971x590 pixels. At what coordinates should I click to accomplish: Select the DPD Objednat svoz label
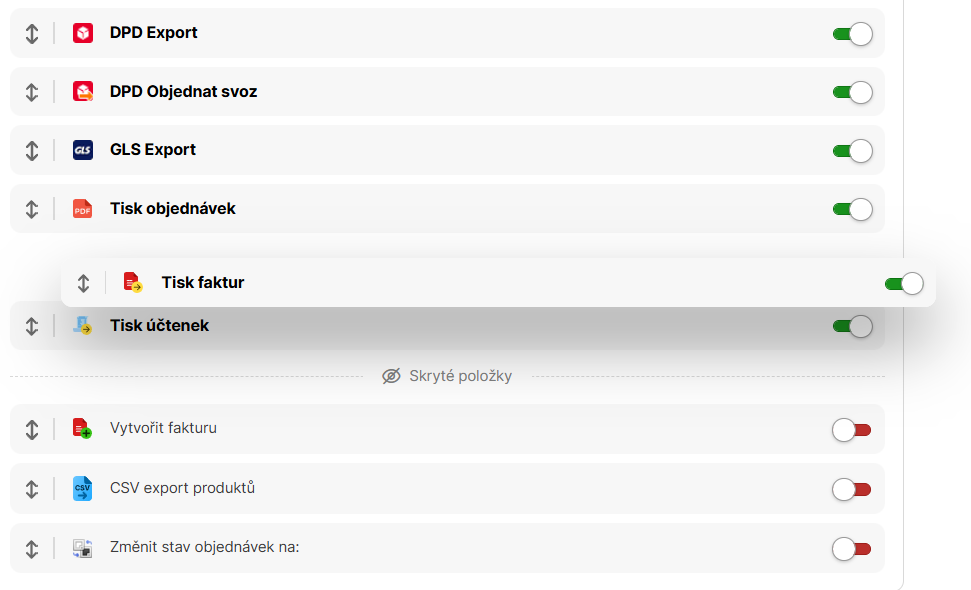(x=183, y=92)
